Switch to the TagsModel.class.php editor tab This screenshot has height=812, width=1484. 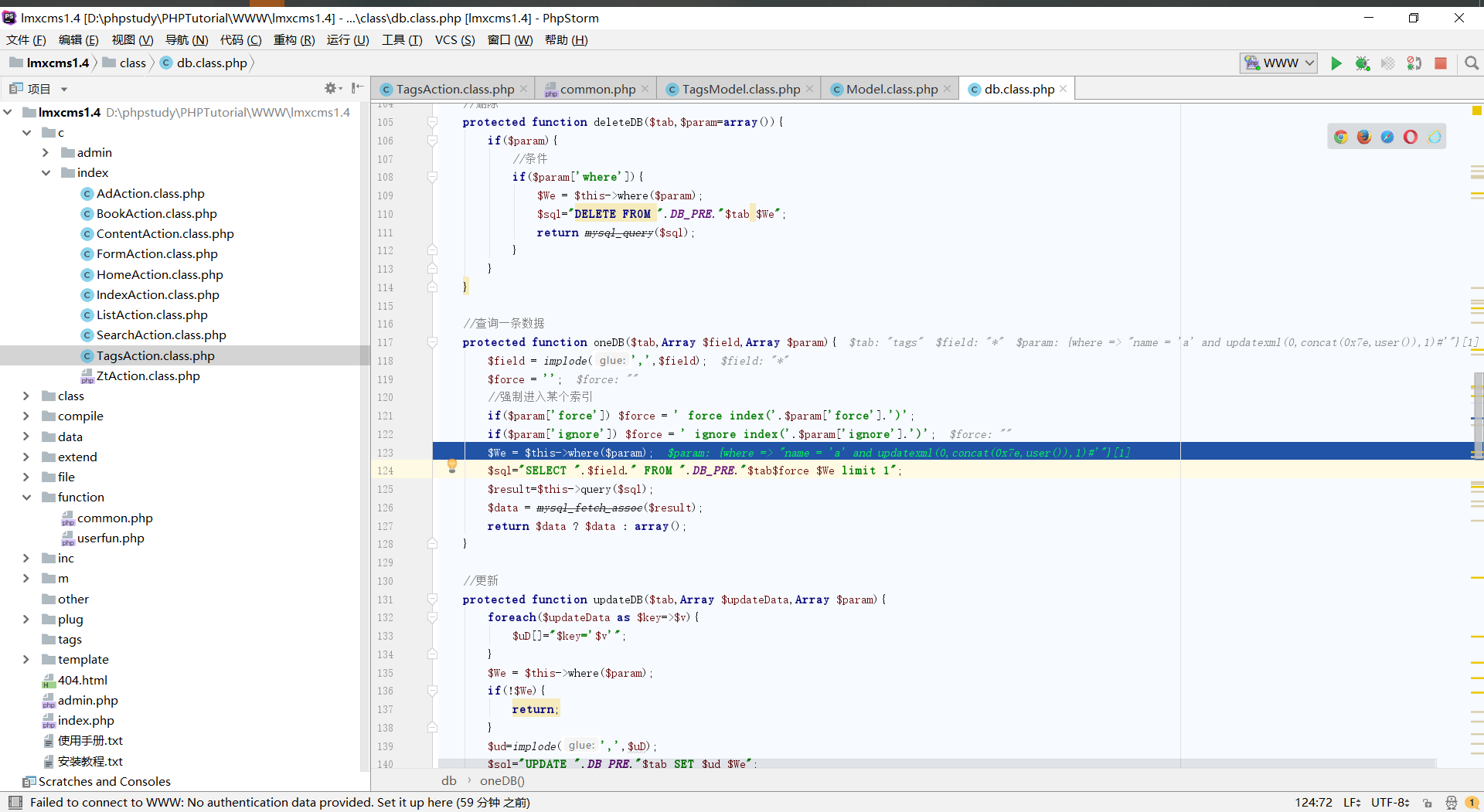[740, 89]
